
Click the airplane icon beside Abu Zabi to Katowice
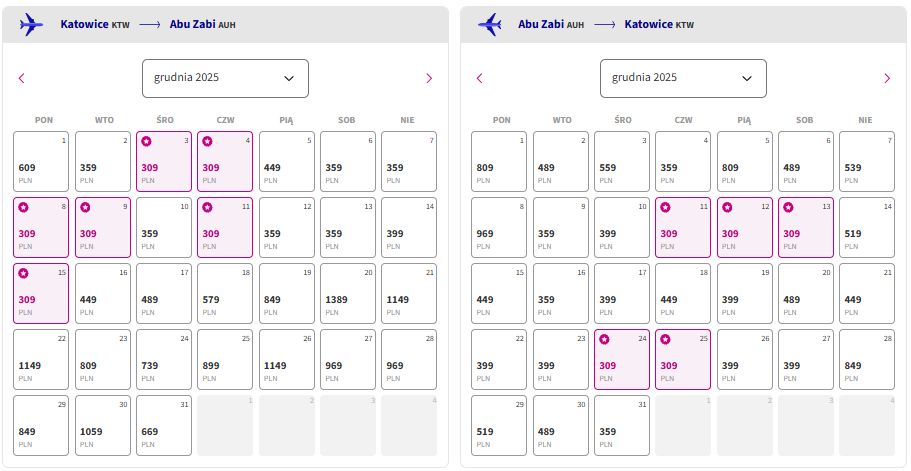[x=489, y=24]
